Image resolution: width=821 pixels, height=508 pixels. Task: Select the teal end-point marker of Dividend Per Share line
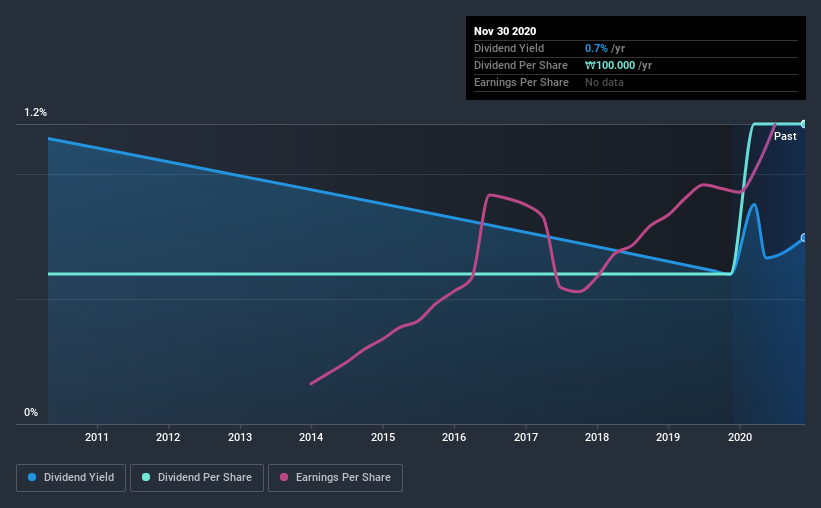coord(803,124)
